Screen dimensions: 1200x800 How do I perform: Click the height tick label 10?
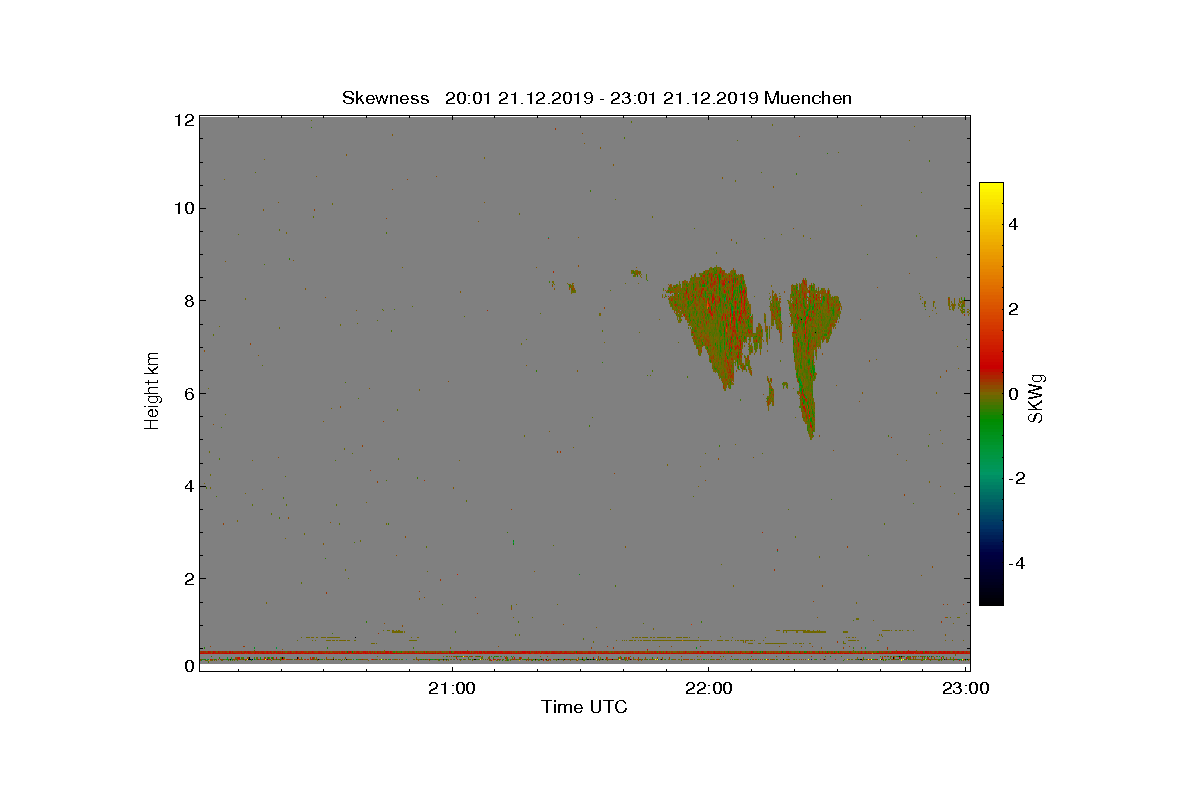click(x=183, y=208)
